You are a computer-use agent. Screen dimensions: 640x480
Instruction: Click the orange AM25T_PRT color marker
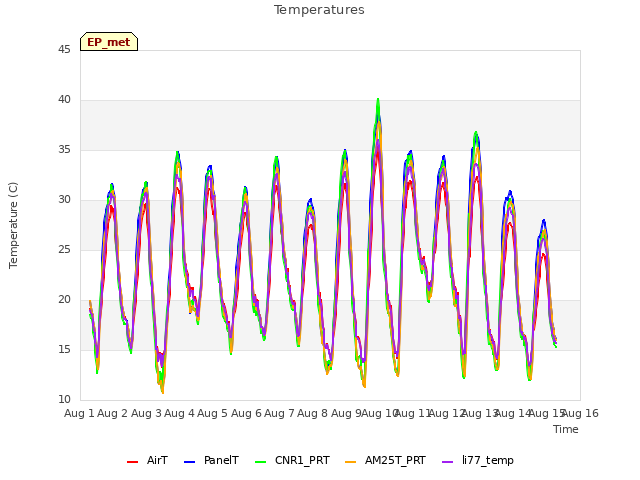[x=350, y=462]
